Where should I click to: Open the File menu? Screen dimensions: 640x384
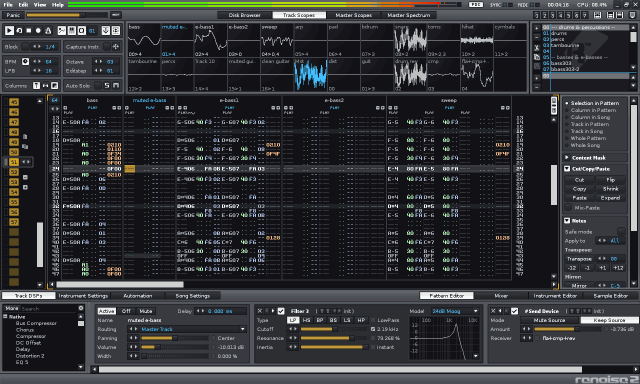pyautogui.click(x=8, y=4)
